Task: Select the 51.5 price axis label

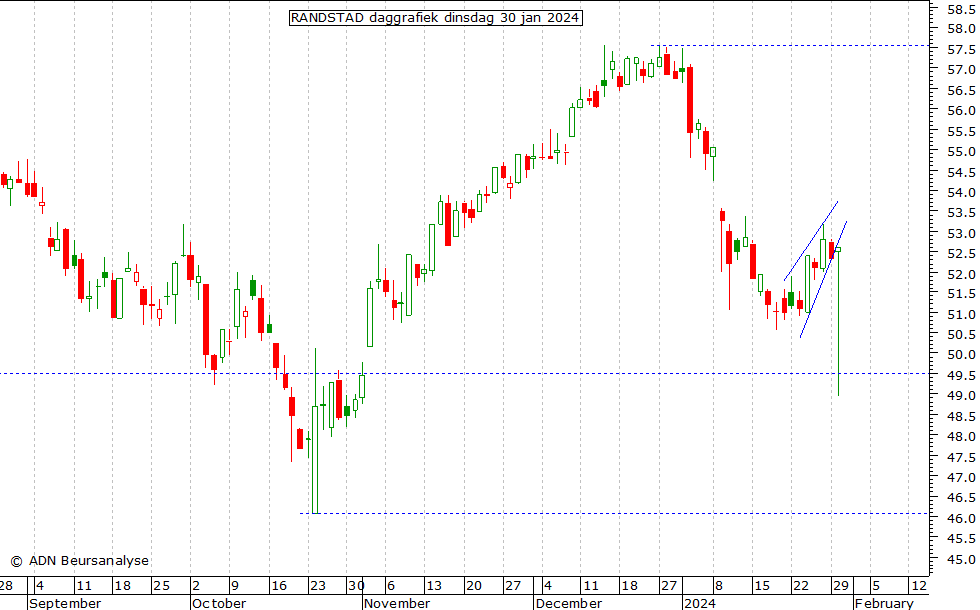Action: [x=961, y=294]
